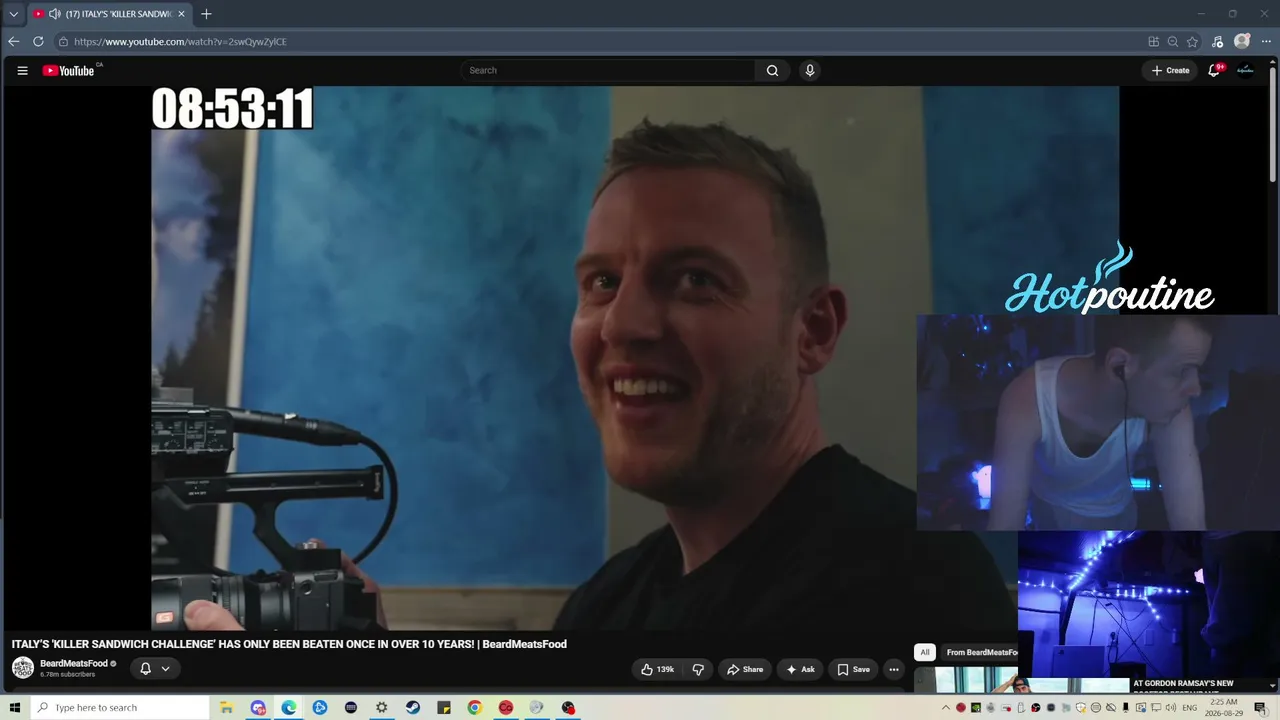Open browser settings and more menu

(x=1266, y=41)
